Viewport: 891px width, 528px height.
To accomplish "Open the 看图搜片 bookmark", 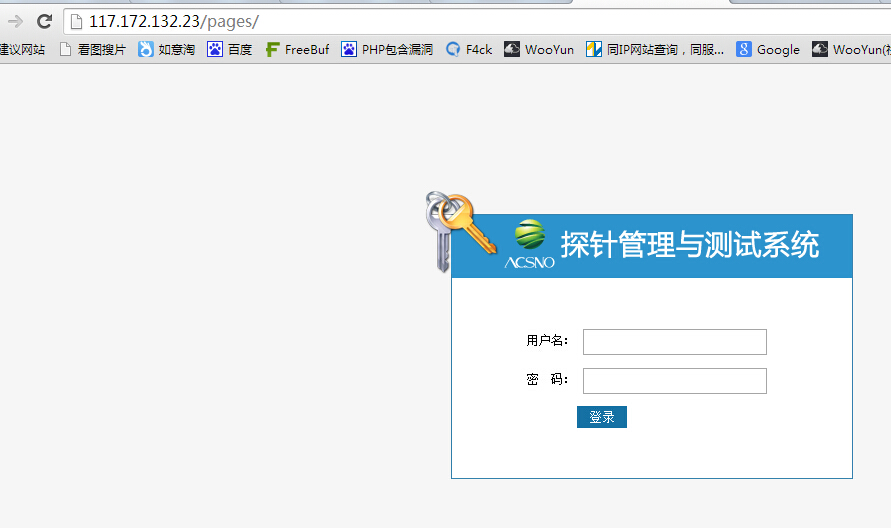I will click(x=93, y=50).
